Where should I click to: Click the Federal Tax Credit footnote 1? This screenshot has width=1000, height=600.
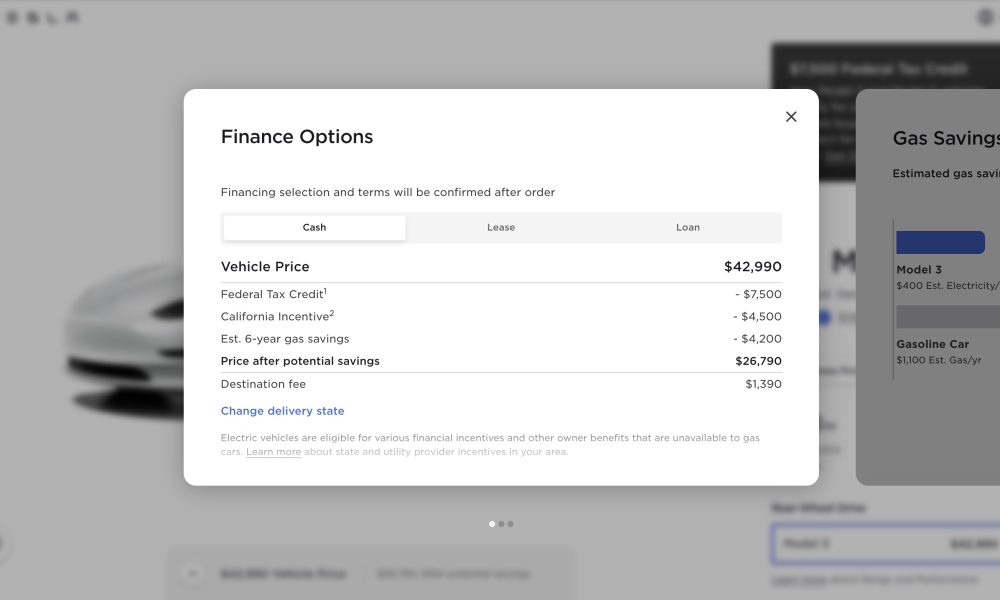(x=325, y=291)
